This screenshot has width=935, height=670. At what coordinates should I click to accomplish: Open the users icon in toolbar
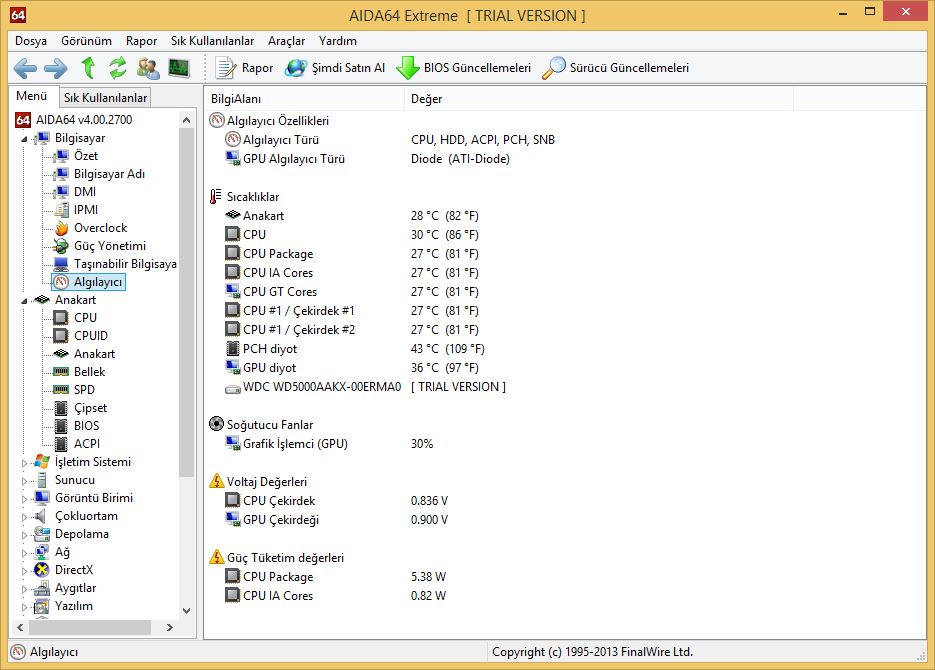tap(148, 68)
